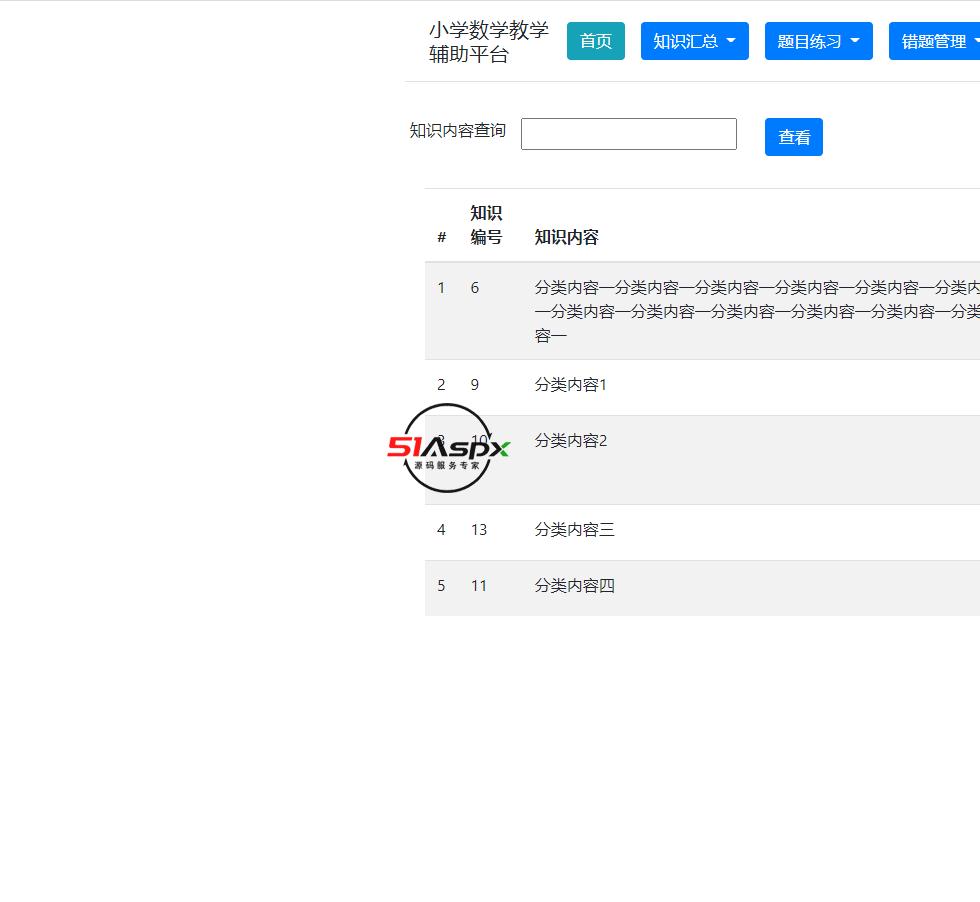Open the 知识汇总 dropdown menu

coord(694,41)
